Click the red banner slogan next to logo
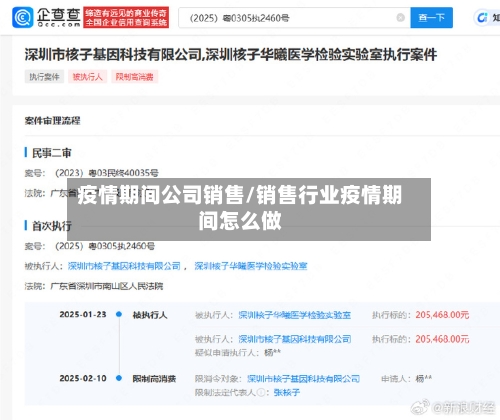This screenshot has height=420, width=500. pos(126,17)
